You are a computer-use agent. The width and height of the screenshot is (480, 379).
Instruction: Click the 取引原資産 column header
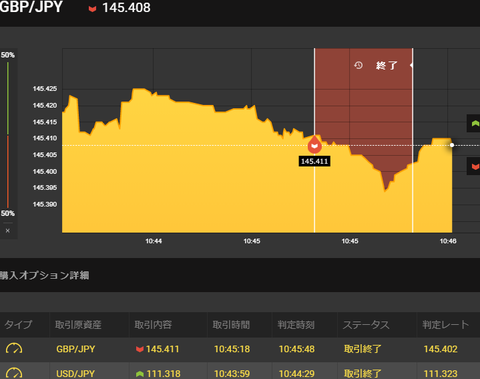[x=78, y=325]
